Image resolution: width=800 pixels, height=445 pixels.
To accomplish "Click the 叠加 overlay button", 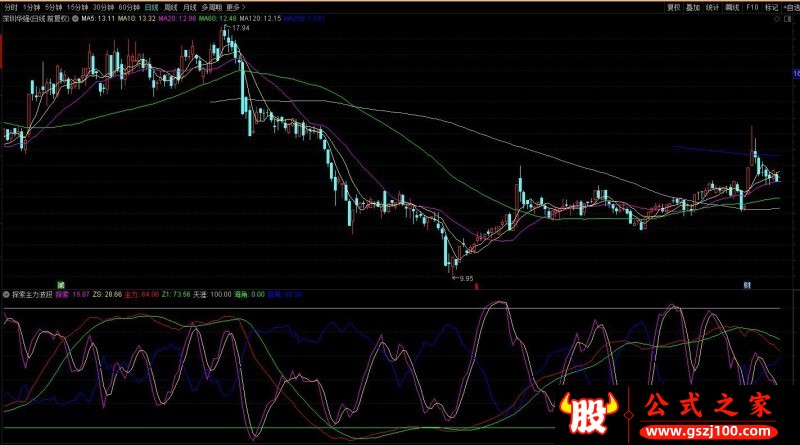I will [x=693, y=7].
